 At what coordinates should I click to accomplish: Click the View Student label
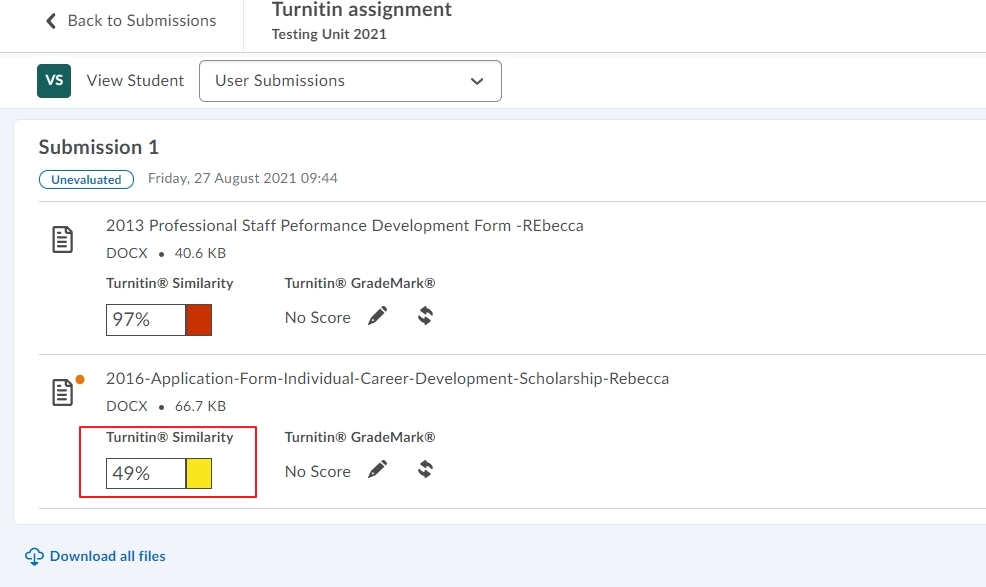coord(135,81)
